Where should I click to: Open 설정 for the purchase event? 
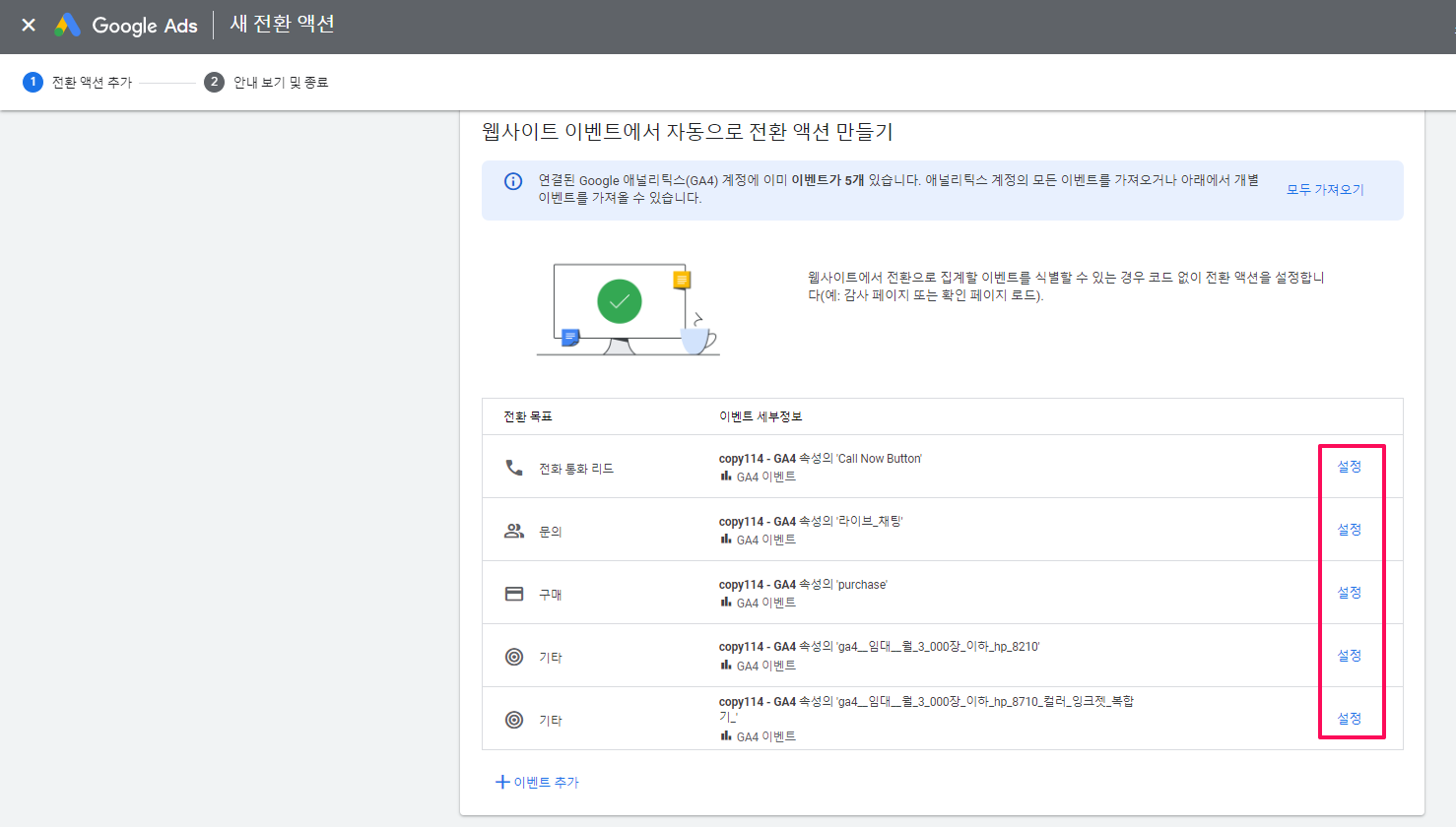click(1351, 592)
